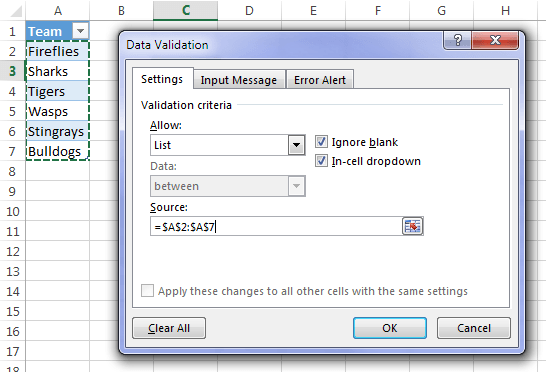The width and height of the screenshot is (546, 372).
Task: Switch to the Error Alert tab
Action: (320, 80)
